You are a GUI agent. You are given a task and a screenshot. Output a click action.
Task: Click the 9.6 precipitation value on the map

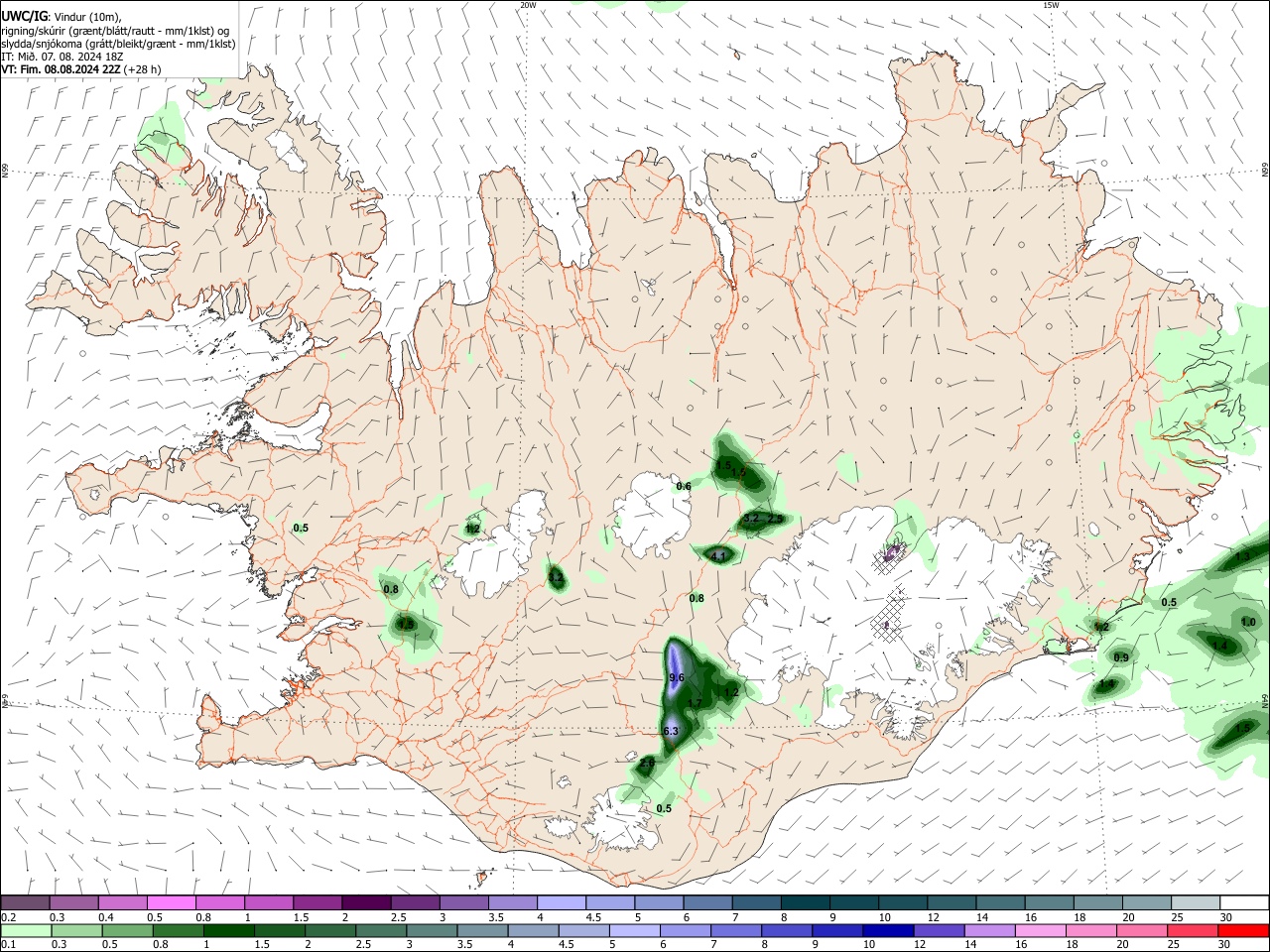pyautogui.click(x=677, y=677)
